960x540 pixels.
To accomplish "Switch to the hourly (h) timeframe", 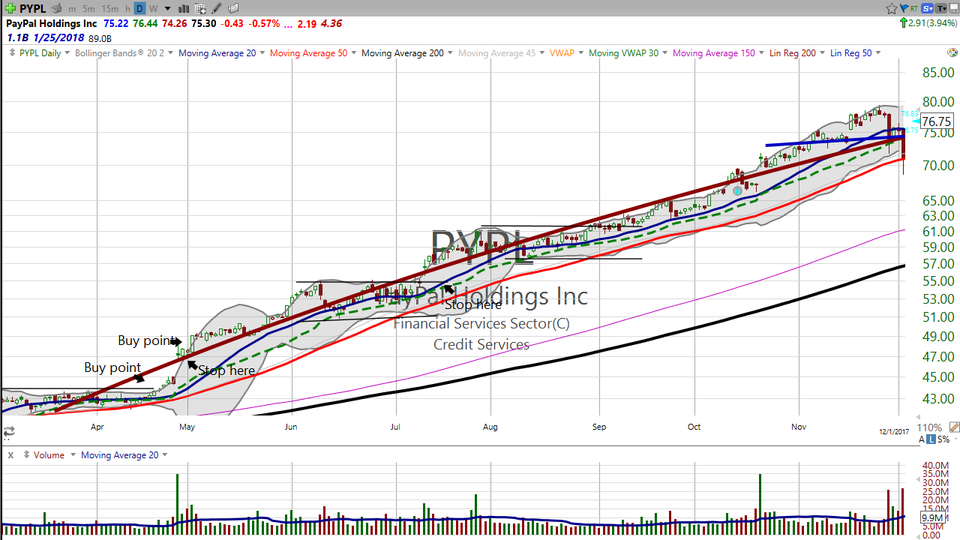I will [x=127, y=9].
